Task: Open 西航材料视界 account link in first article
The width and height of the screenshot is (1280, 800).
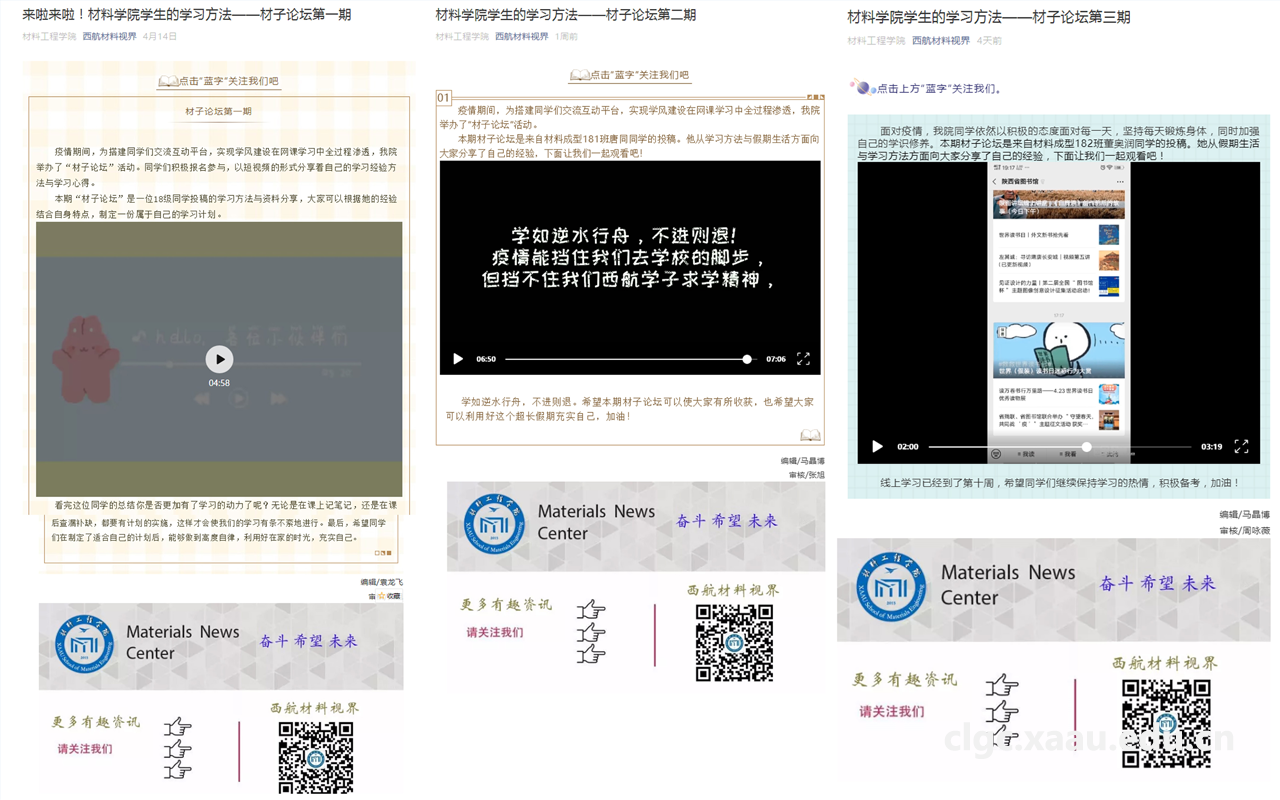Action: pos(109,36)
